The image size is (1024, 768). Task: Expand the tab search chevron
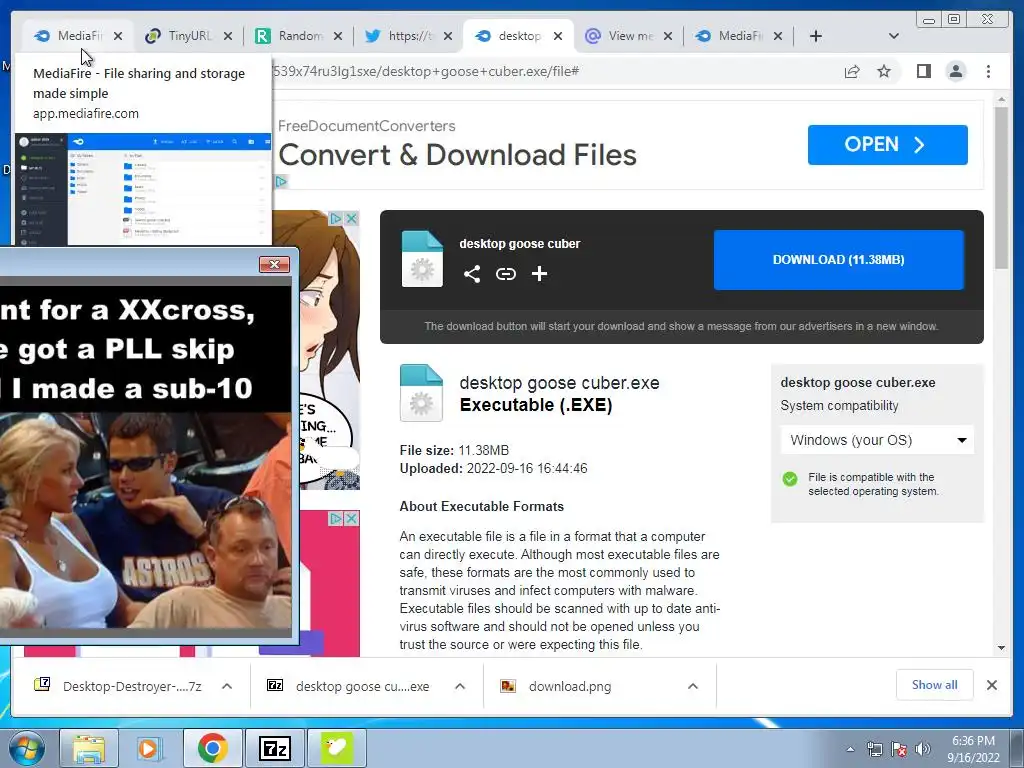894,37
